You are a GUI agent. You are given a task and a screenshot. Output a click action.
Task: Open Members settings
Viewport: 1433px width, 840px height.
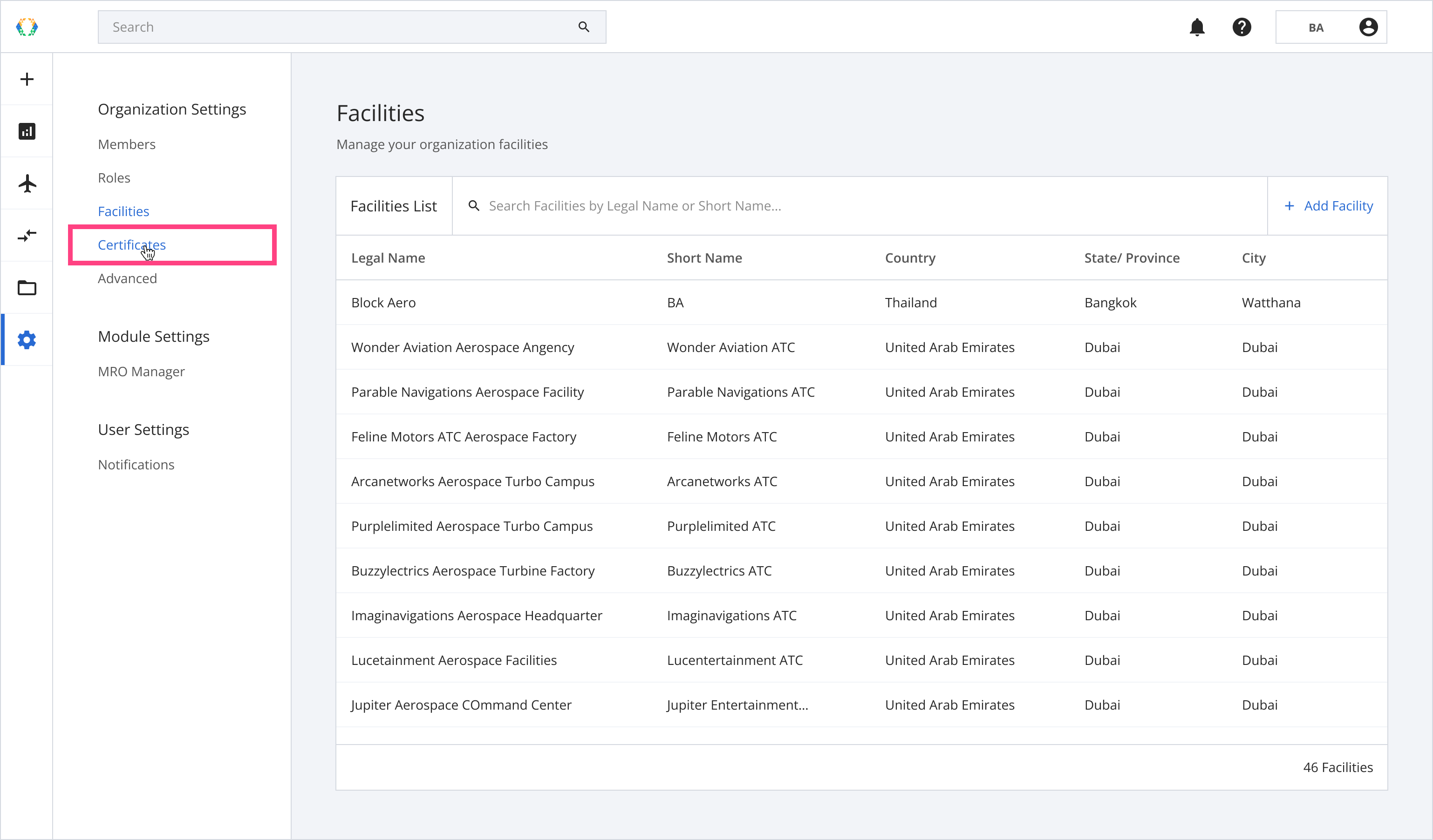click(x=127, y=144)
